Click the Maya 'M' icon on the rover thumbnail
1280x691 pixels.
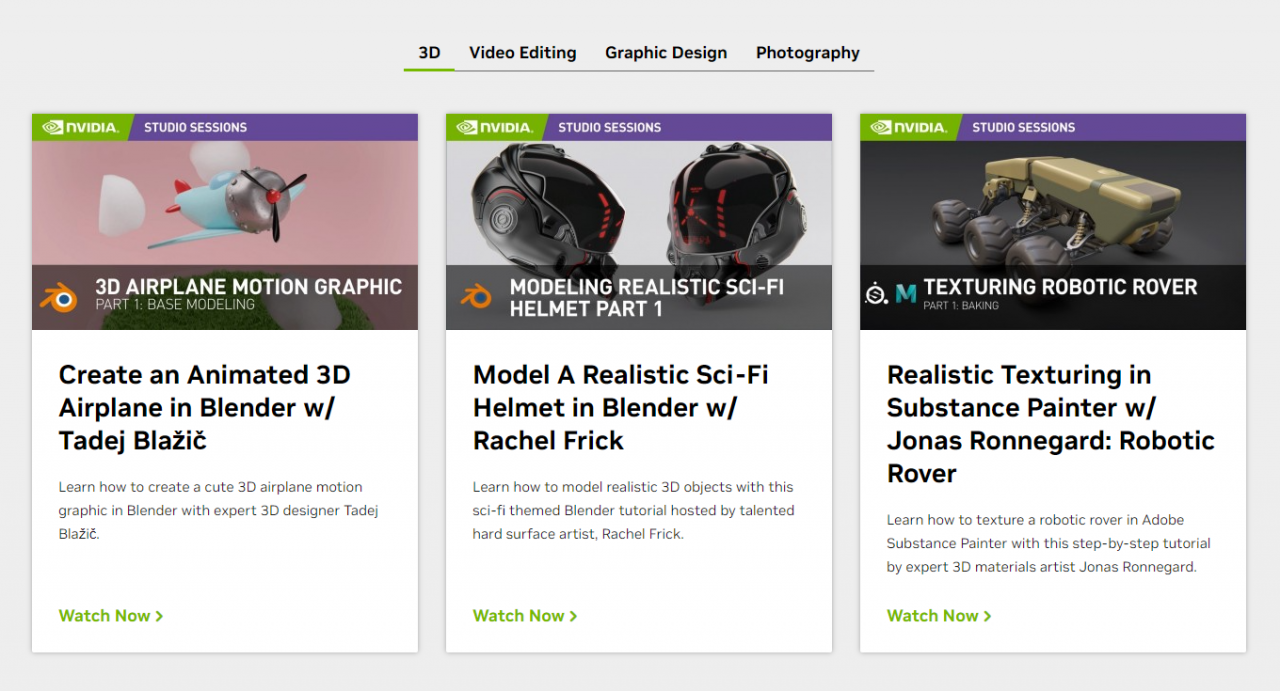905,294
